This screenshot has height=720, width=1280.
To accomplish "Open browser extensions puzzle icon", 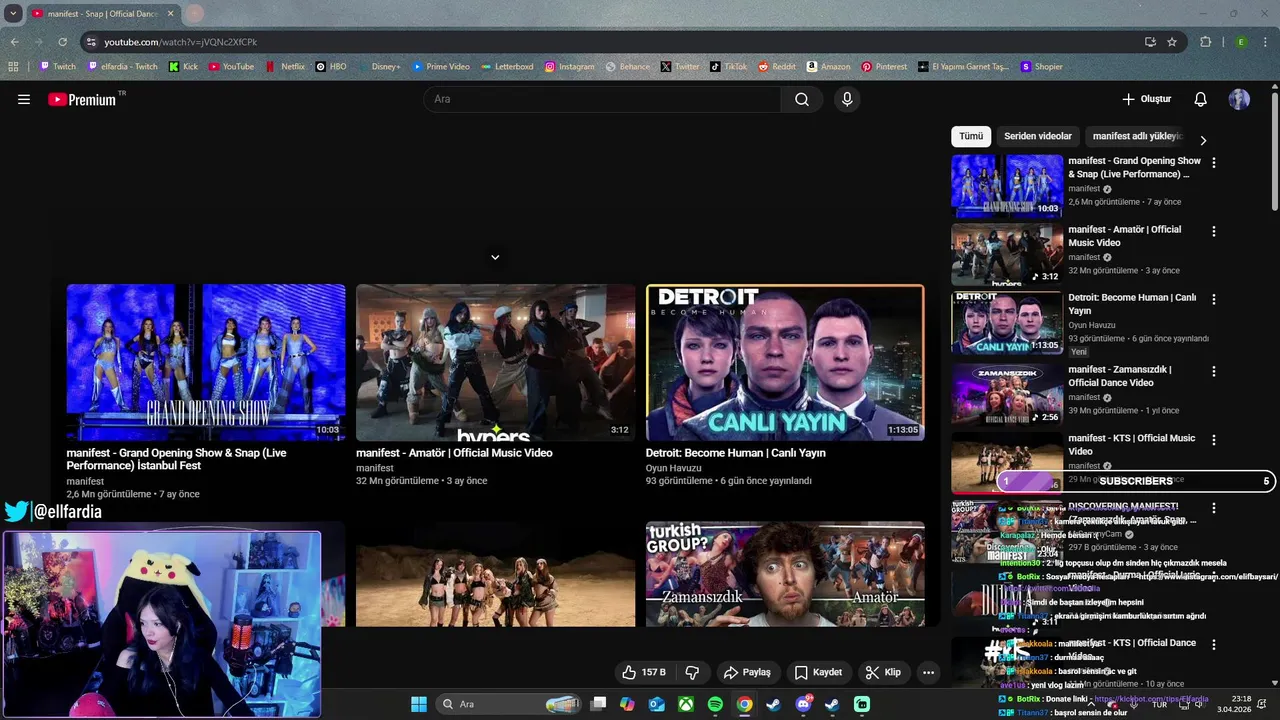I will point(1206,42).
